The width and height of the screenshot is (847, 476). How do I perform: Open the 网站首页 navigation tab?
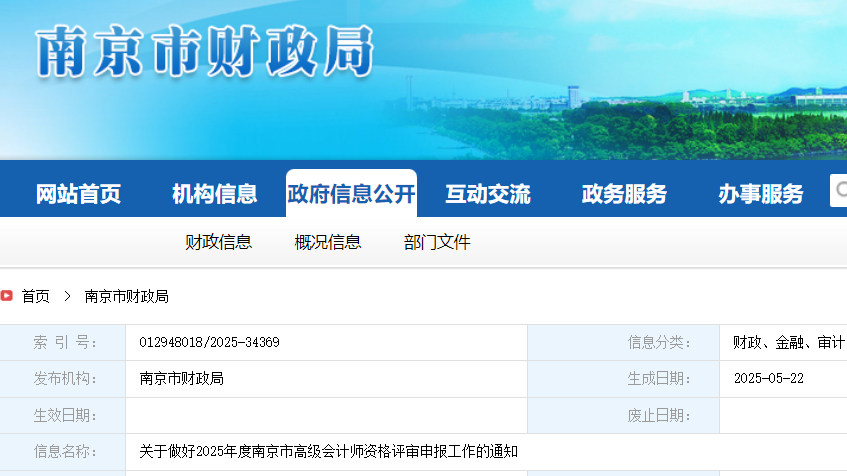pos(78,194)
